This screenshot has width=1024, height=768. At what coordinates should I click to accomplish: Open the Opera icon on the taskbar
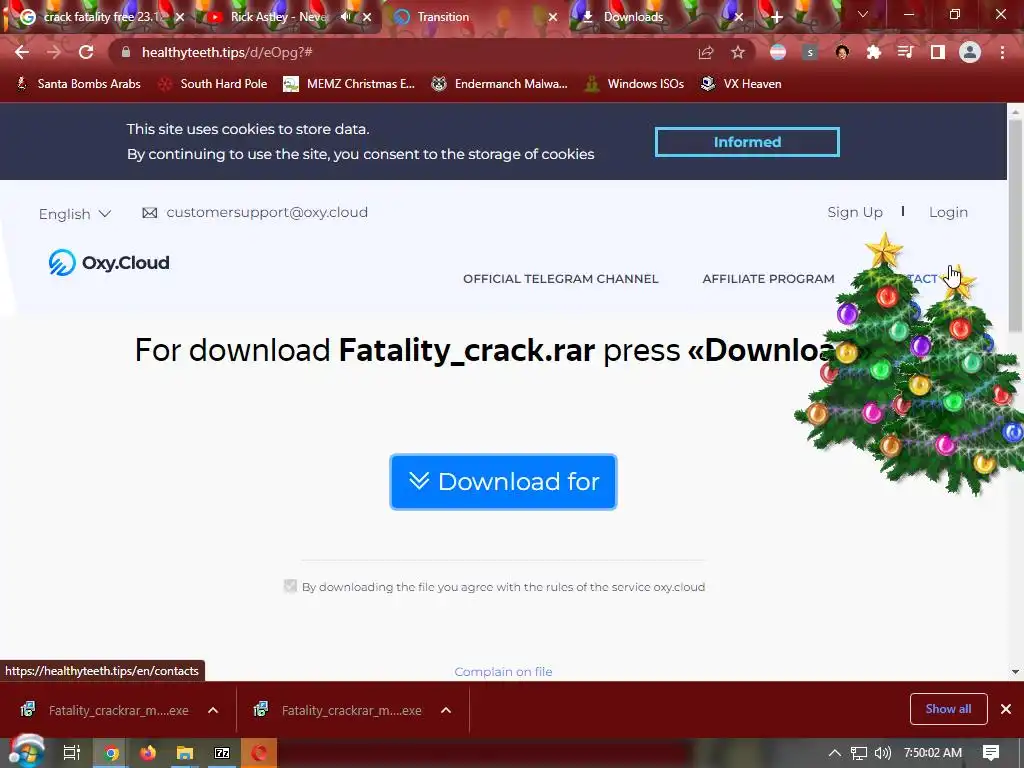tap(259, 753)
